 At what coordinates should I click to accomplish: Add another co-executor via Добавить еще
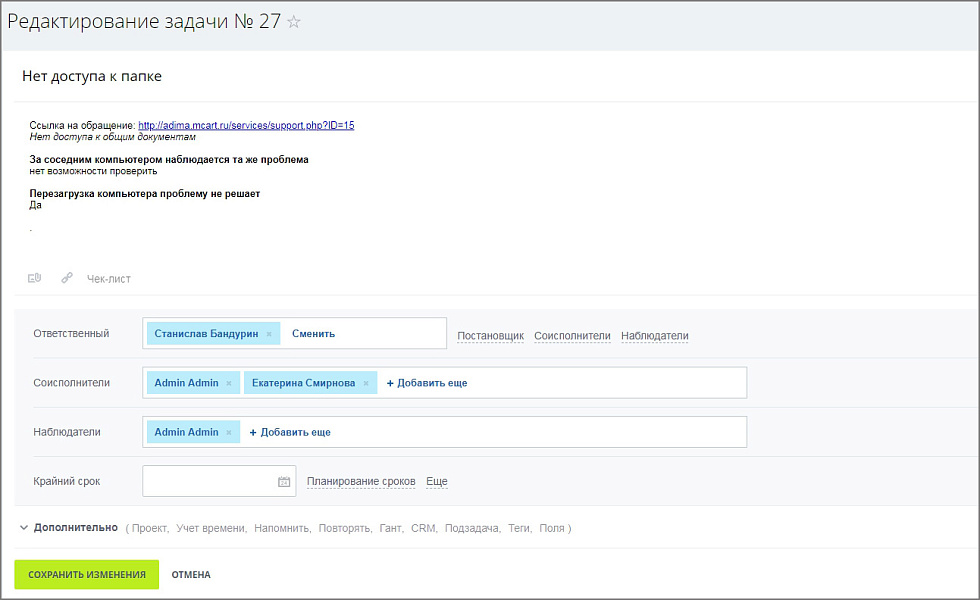[x=427, y=383]
